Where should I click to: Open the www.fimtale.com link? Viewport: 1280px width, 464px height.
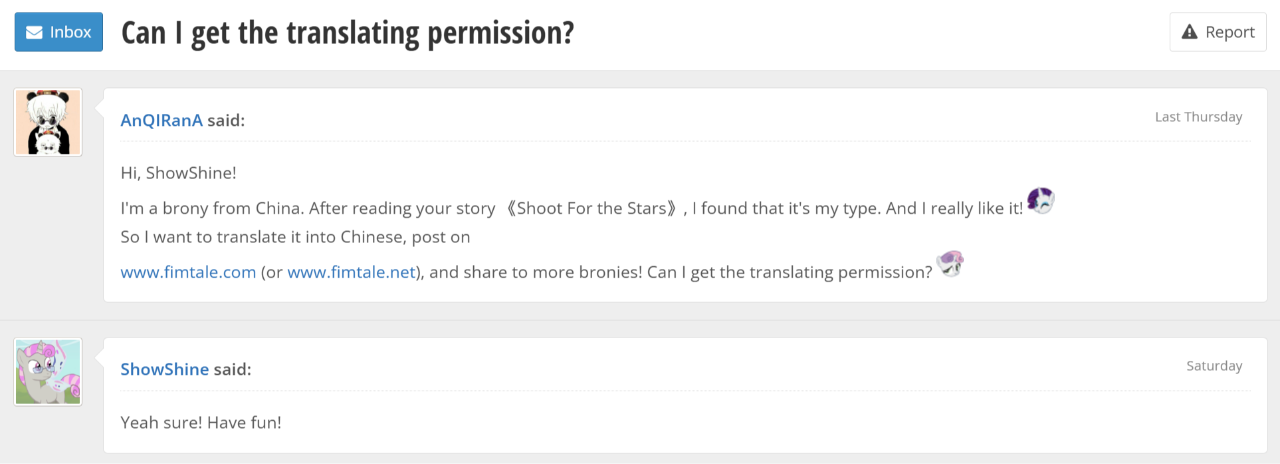coord(188,272)
